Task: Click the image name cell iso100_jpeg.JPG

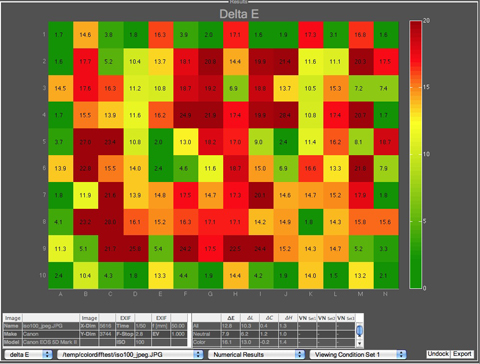Action: click(x=51, y=326)
